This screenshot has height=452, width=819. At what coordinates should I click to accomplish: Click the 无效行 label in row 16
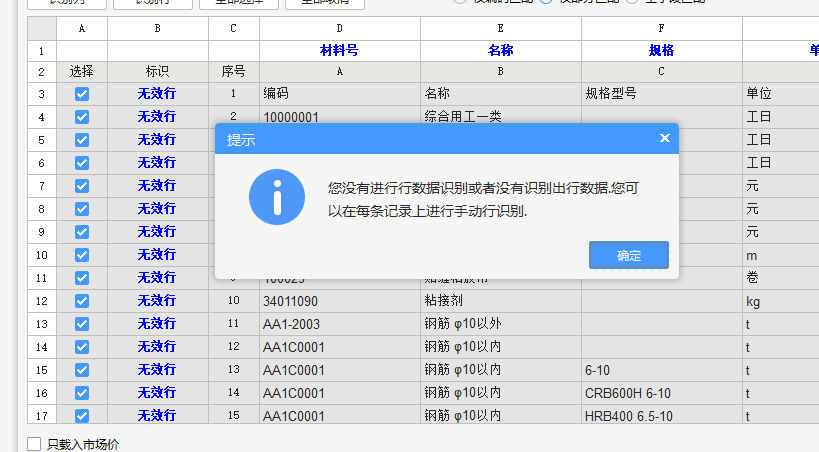157,392
